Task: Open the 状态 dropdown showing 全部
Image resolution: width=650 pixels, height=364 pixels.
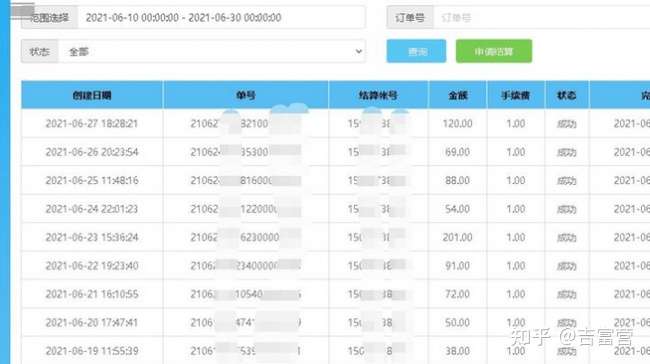Action: coord(212,51)
